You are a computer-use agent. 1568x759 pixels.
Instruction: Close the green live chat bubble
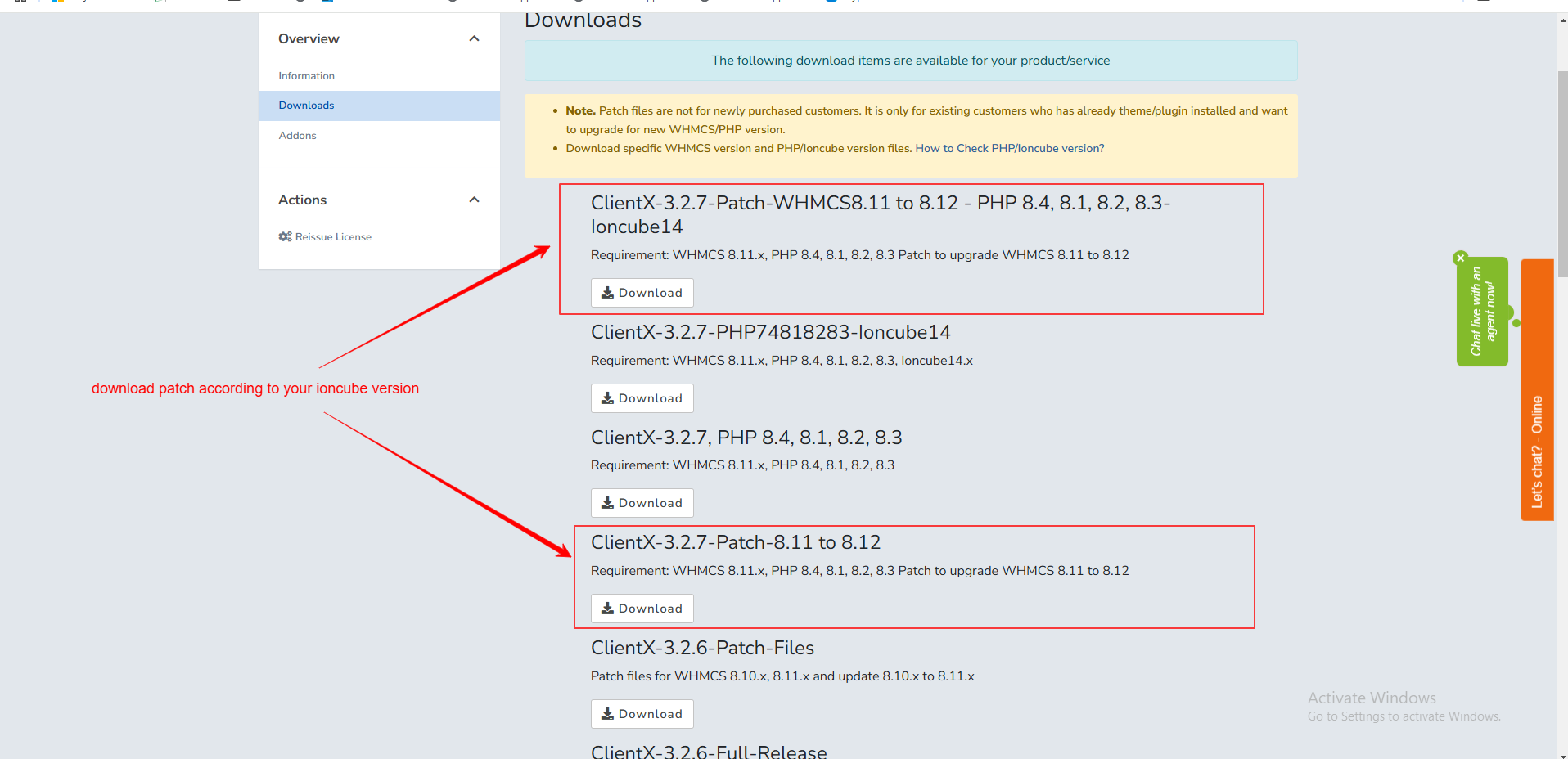(x=1460, y=258)
